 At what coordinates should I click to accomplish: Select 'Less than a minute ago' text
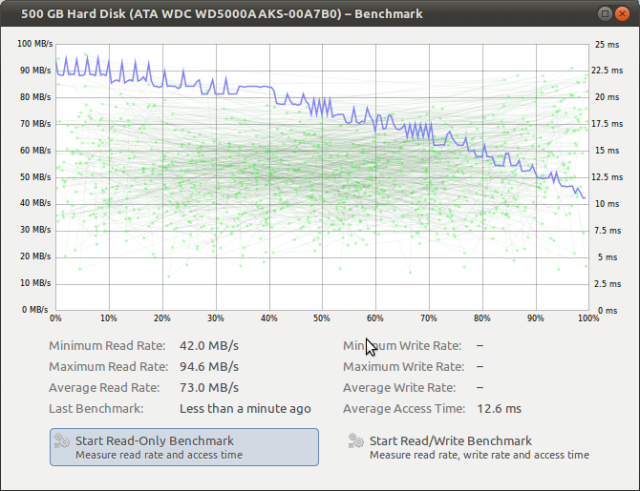coord(245,409)
